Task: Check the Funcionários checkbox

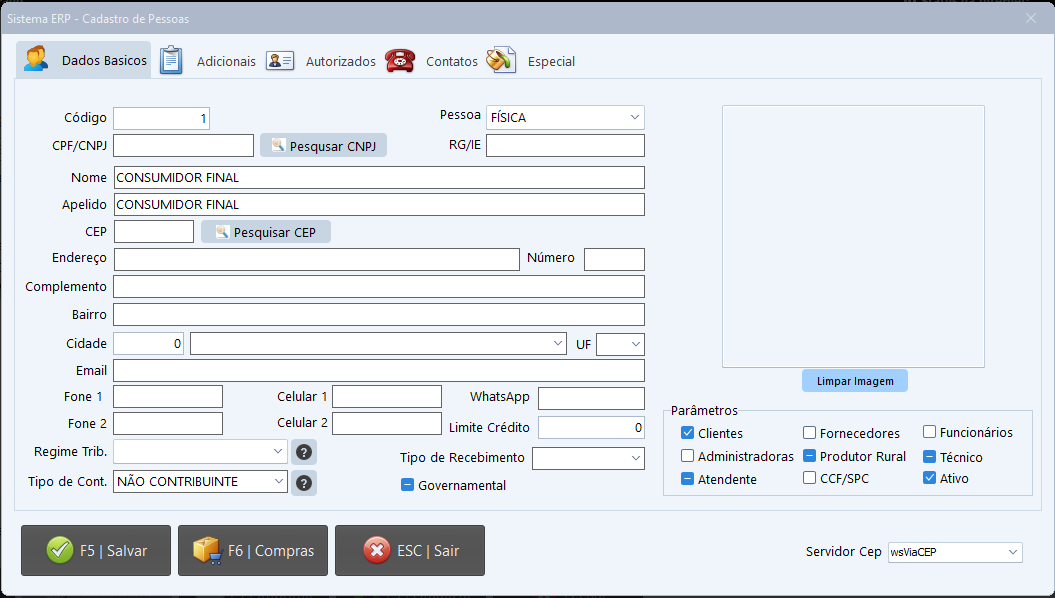Action: click(x=929, y=432)
